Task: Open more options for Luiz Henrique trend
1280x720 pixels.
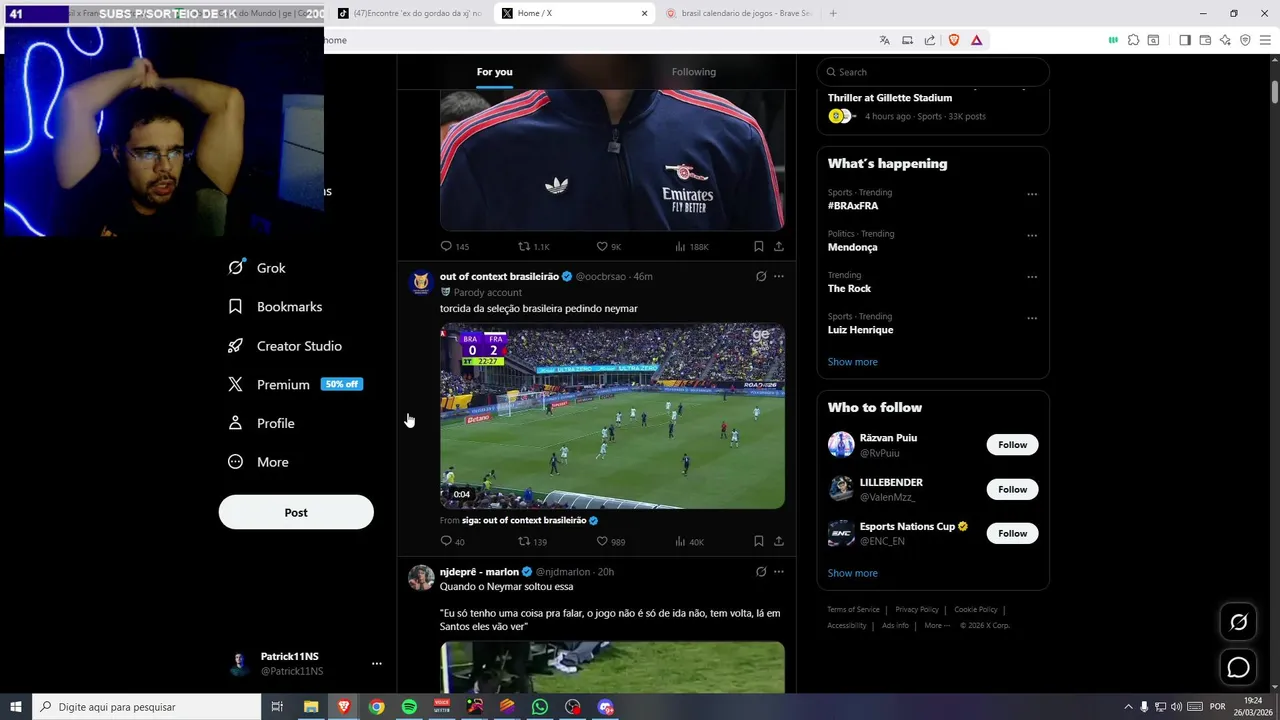Action: 1032,318
